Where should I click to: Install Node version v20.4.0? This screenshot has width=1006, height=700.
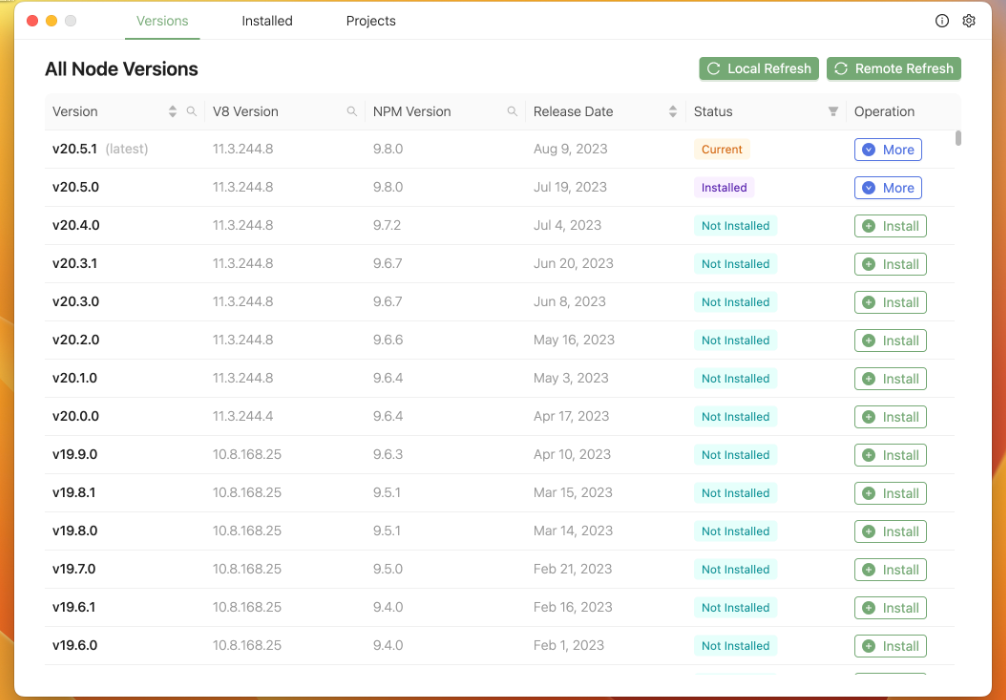point(890,226)
